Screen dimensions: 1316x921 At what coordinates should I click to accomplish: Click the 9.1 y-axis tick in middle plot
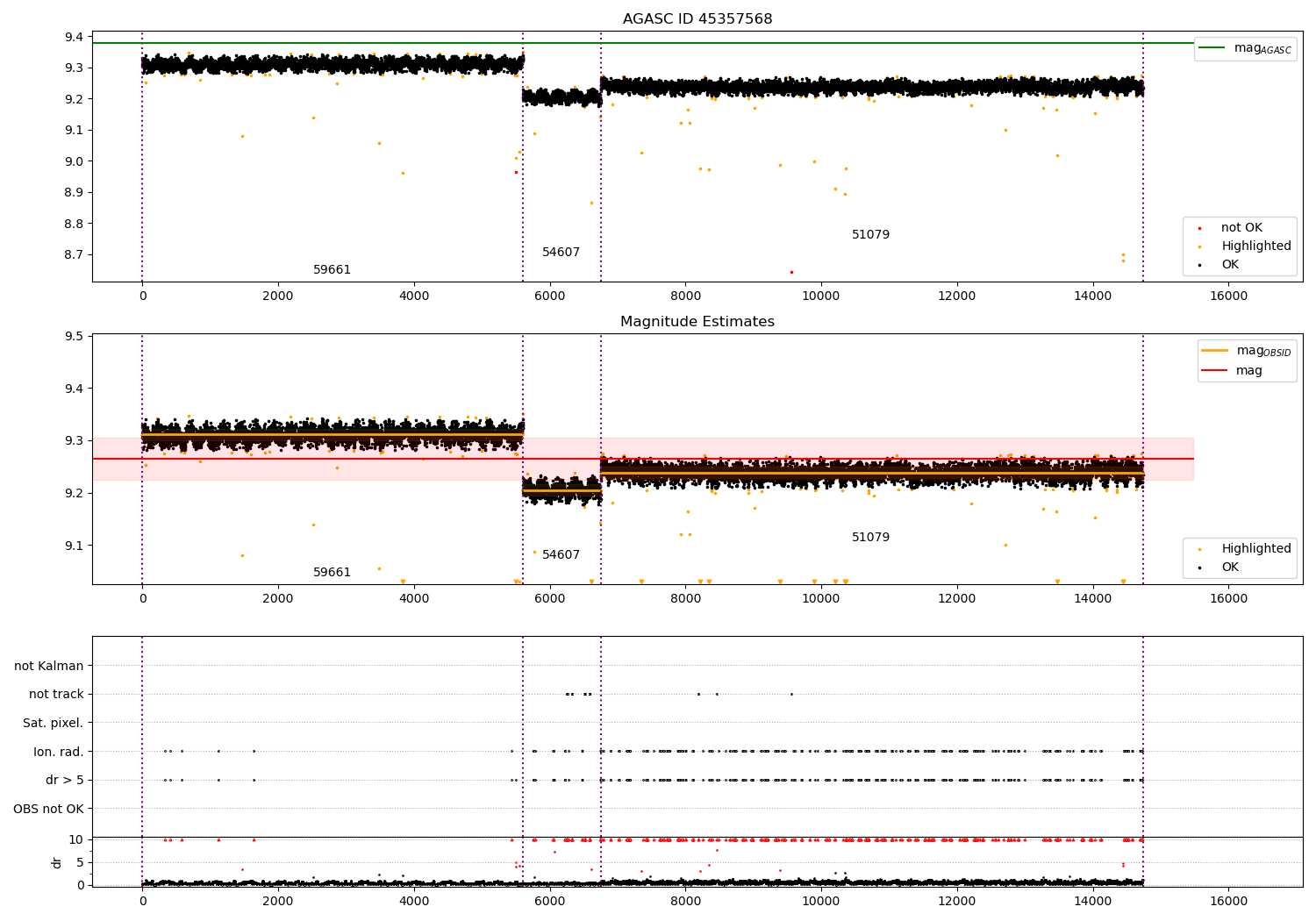74,546
